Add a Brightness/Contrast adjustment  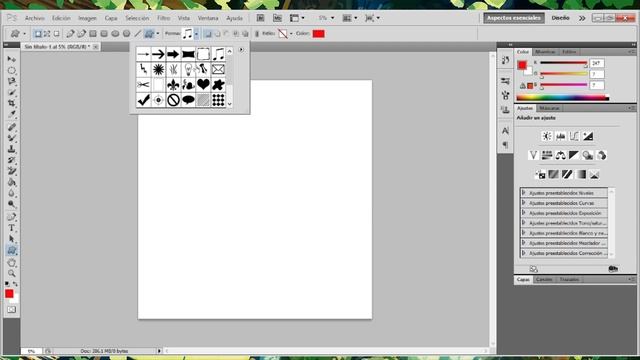point(547,136)
